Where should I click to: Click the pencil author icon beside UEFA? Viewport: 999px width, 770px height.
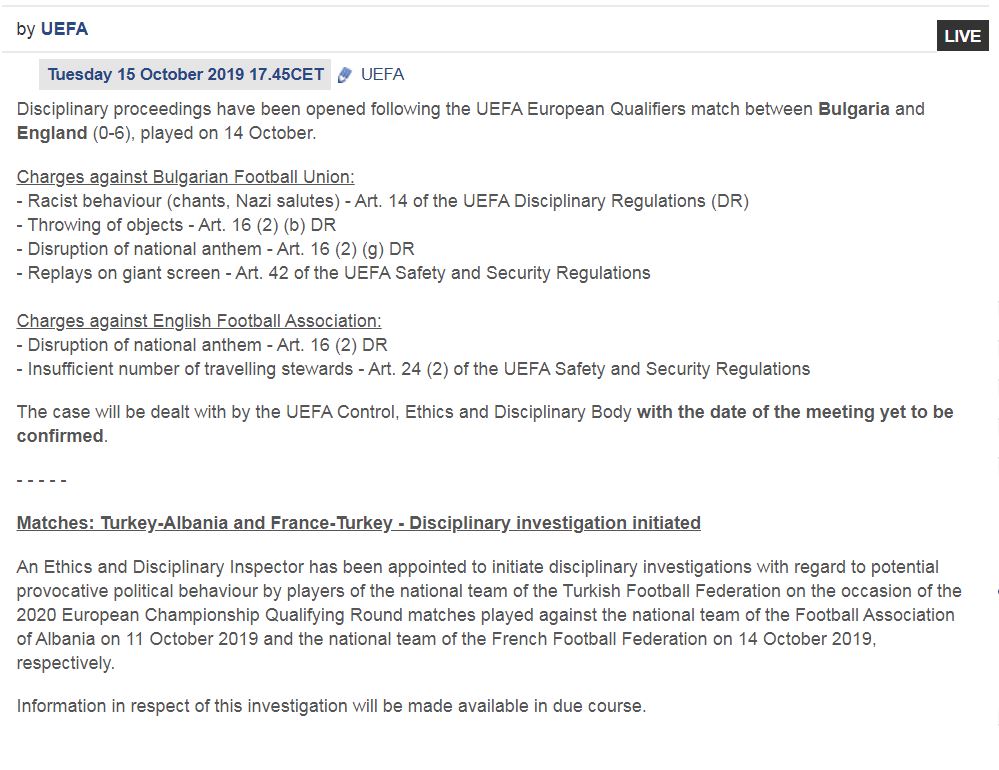click(x=345, y=75)
